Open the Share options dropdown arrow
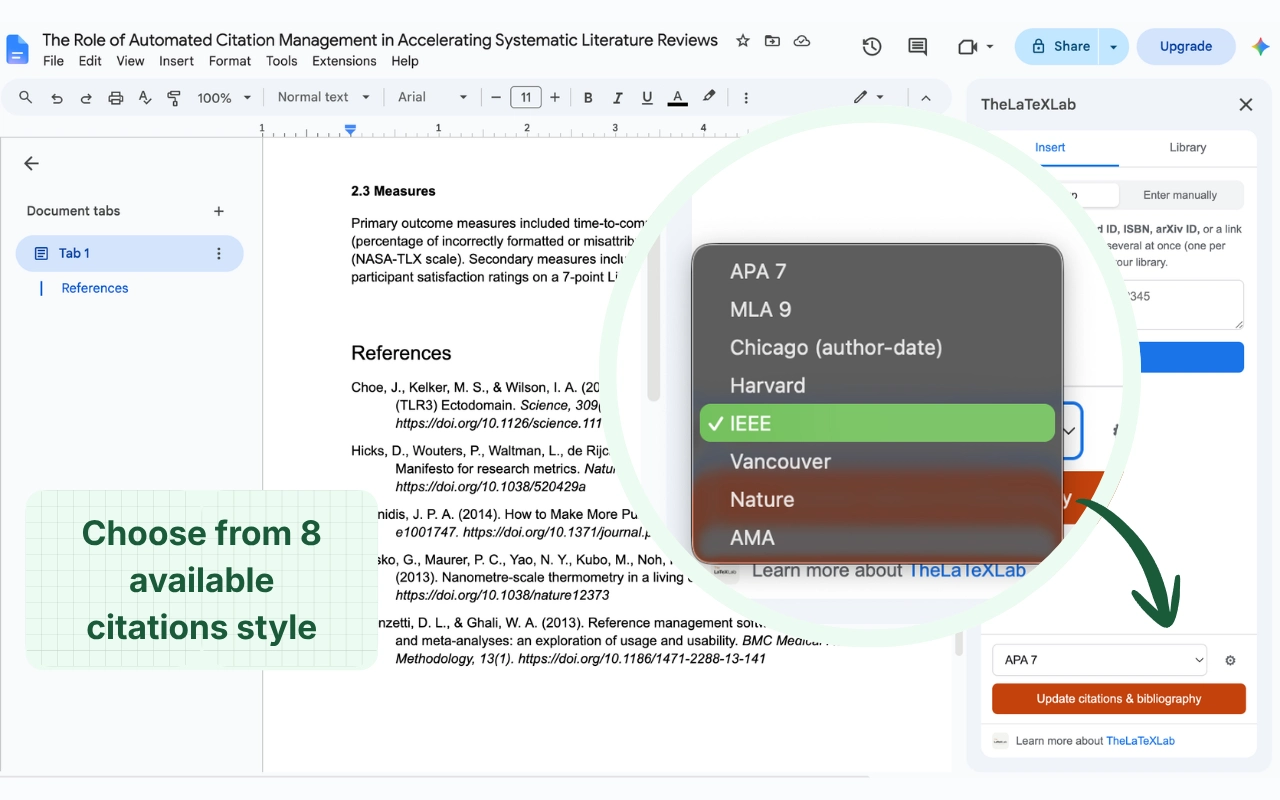The image size is (1280, 800). click(1114, 46)
